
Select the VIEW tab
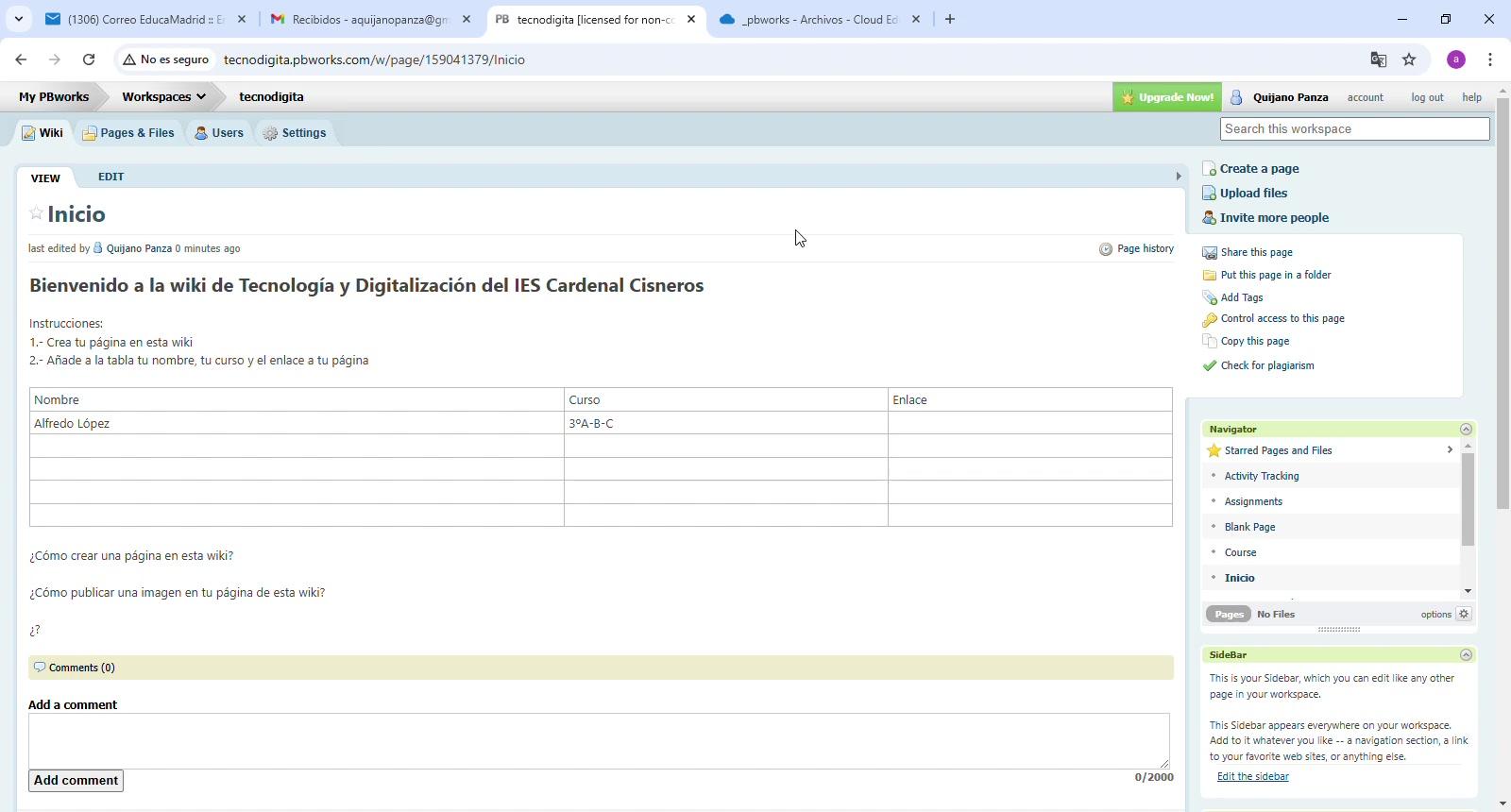point(45,178)
